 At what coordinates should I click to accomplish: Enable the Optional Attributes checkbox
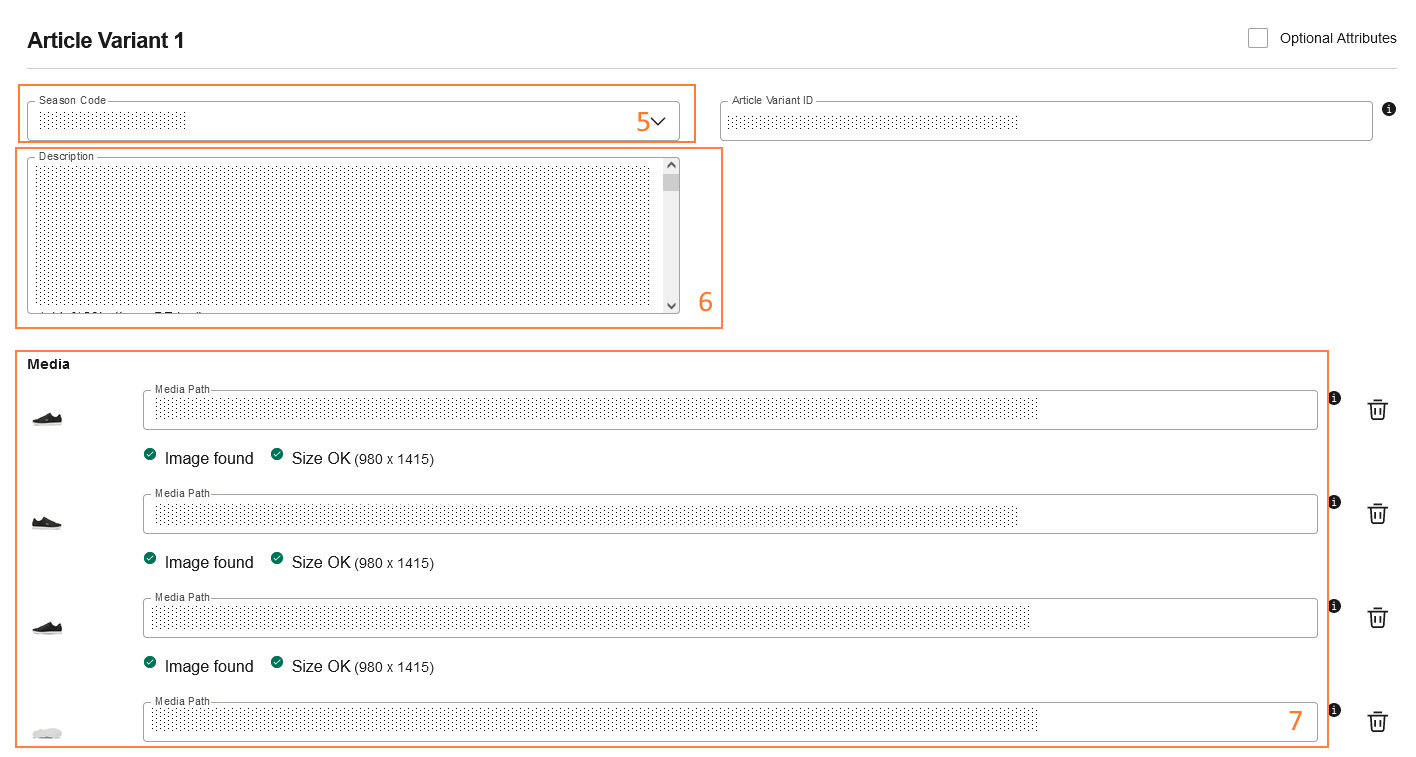tap(1258, 38)
